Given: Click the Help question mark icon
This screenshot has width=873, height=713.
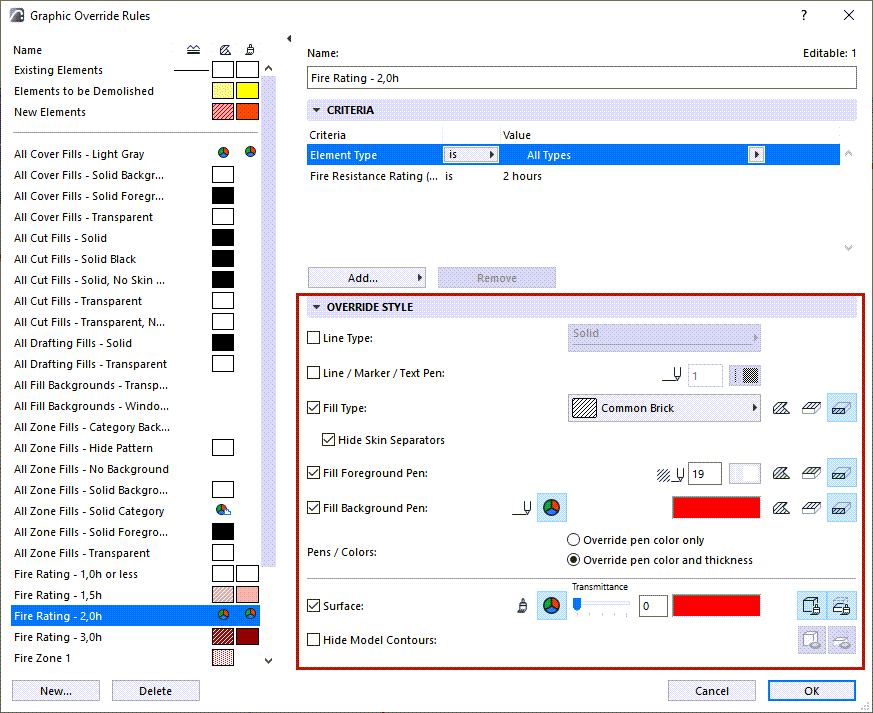Looking at the screenshot, I should tap(803, 15).
